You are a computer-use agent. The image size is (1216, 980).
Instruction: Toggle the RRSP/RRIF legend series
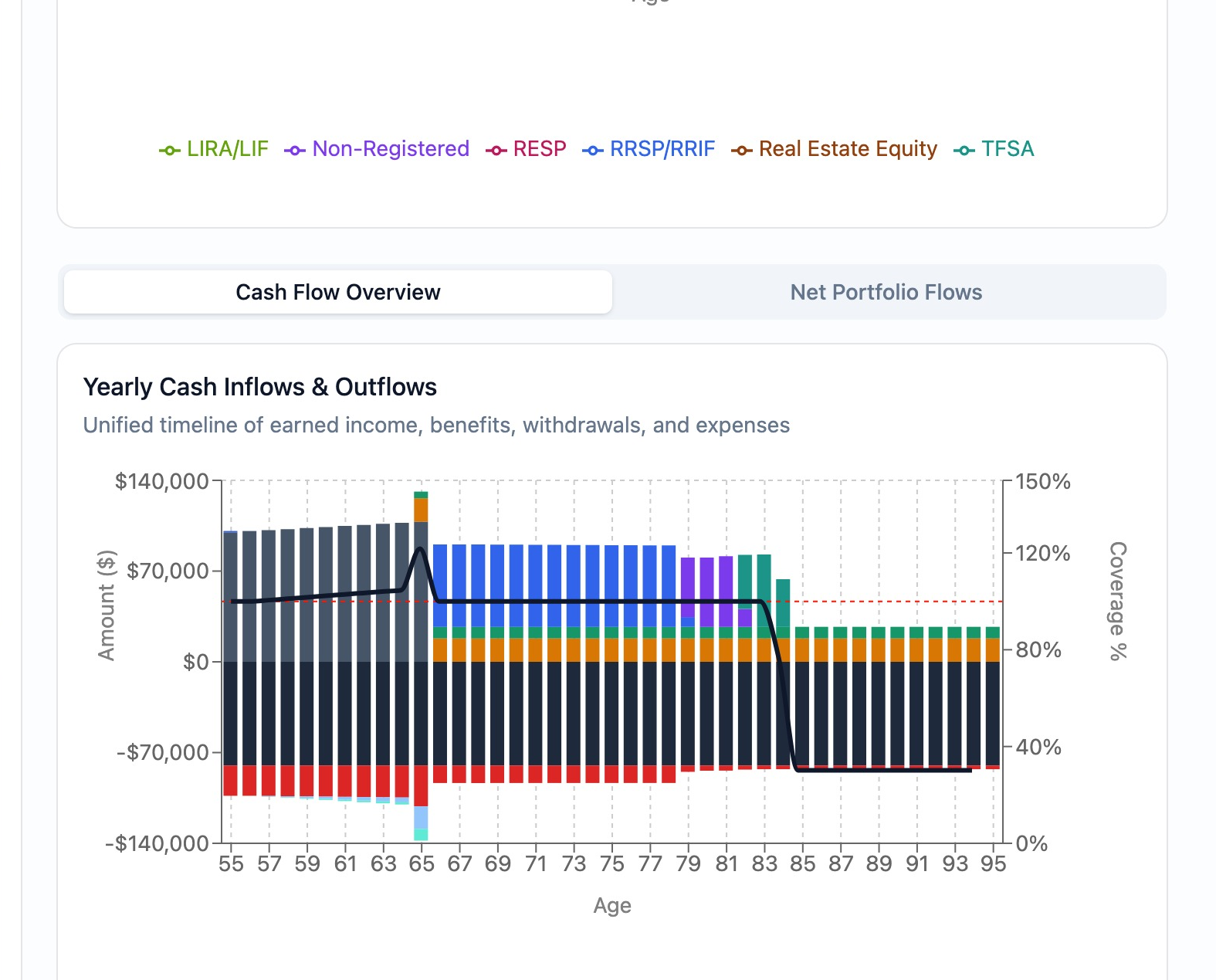tap(649, 149)
